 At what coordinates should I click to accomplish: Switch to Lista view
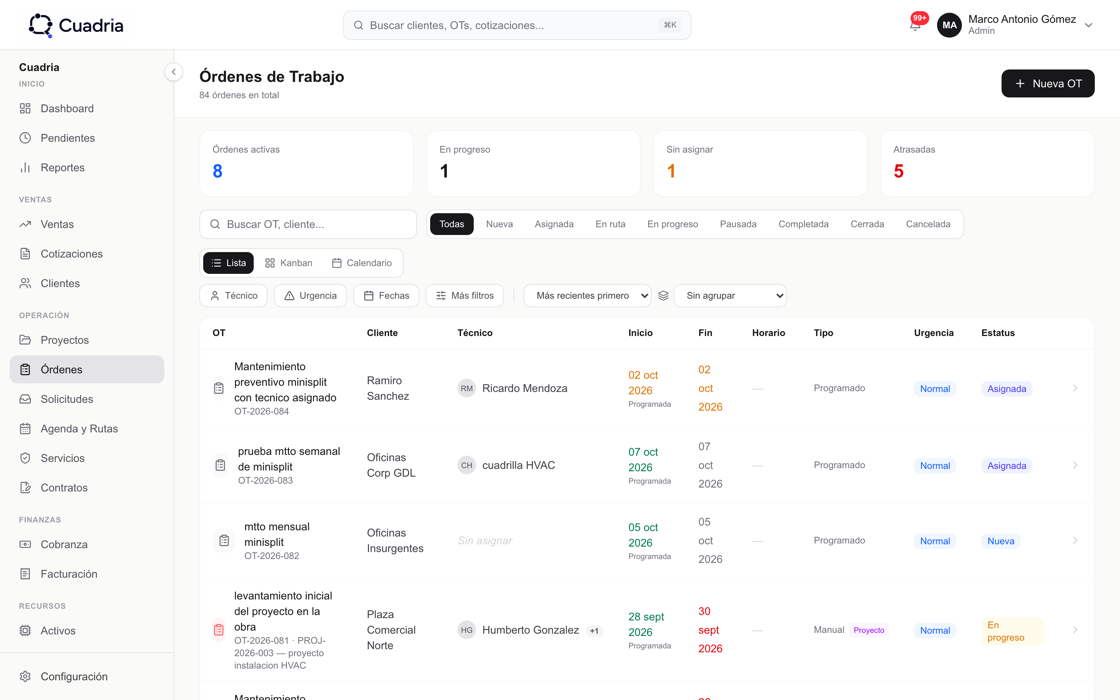[x=229, y=263]
